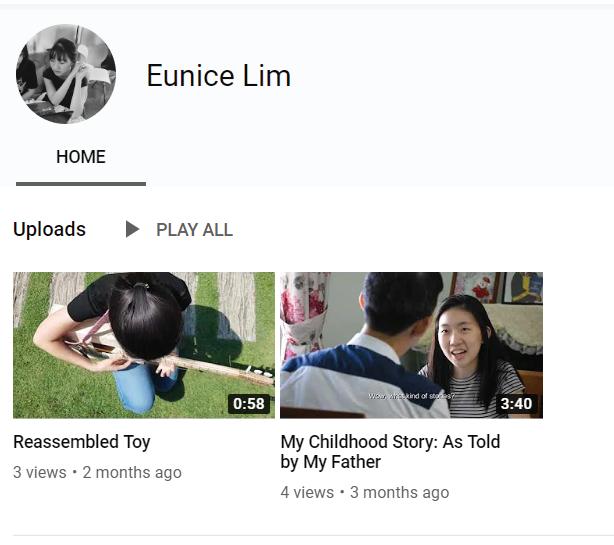Open the Reassembled Toy video thumbnail
The height and width of the screenshot is (545, 614).
click(x=144, y=345)
